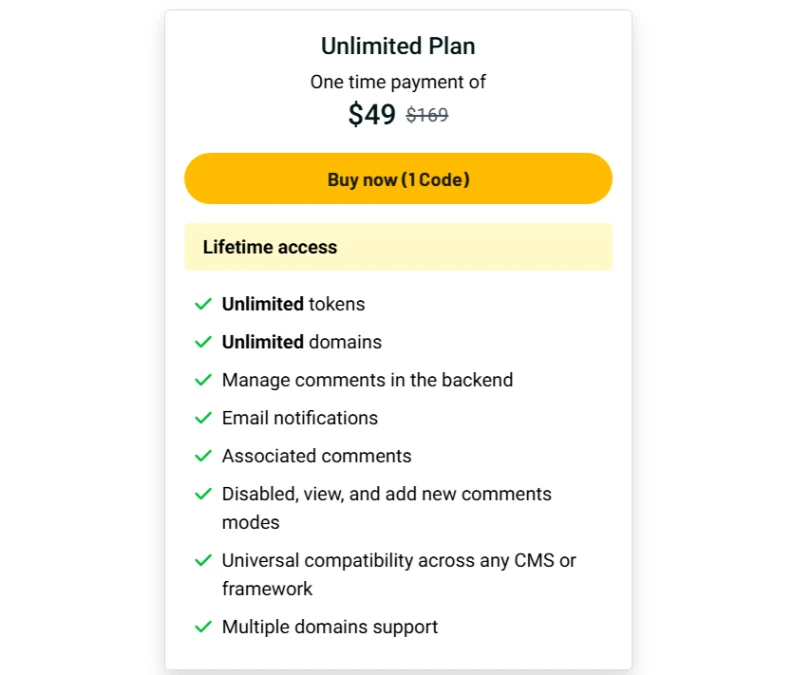Click the checkmark beside Multiple domains support
The height and width of the screenshot is (675, 811).
(203, 626)
